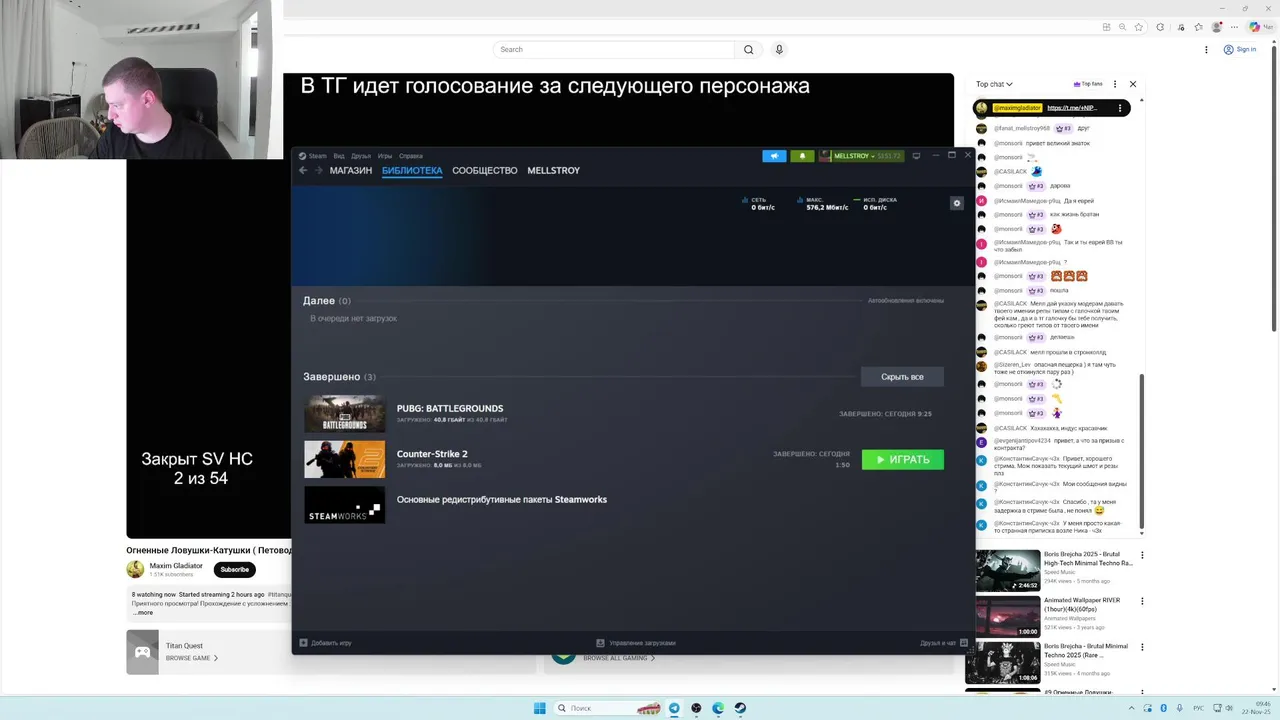
Task: Open options for Animated Wallpaper RIVER video
Action: pyautogui.click(x=1142, y=601)
